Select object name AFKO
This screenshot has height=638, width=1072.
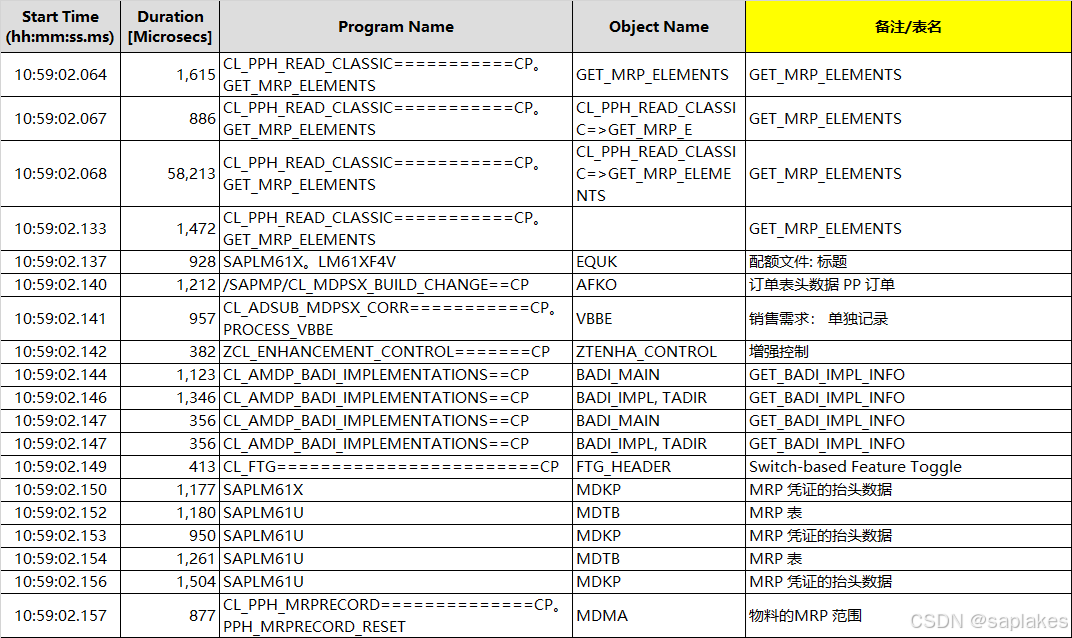coord(596,284)
